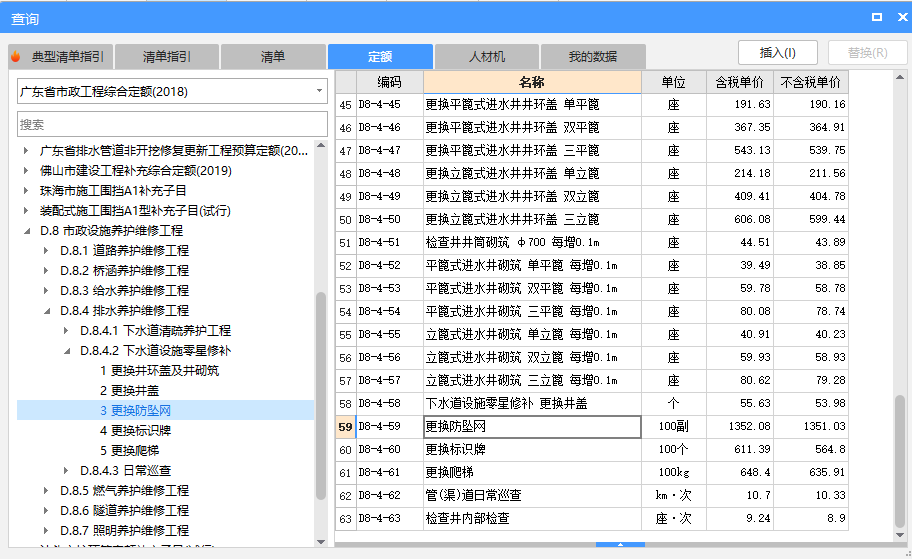The height and width of the screenshot is (559, 912).
Task: Select tree item 5 更换爬梯
Action: coord(130,450)
